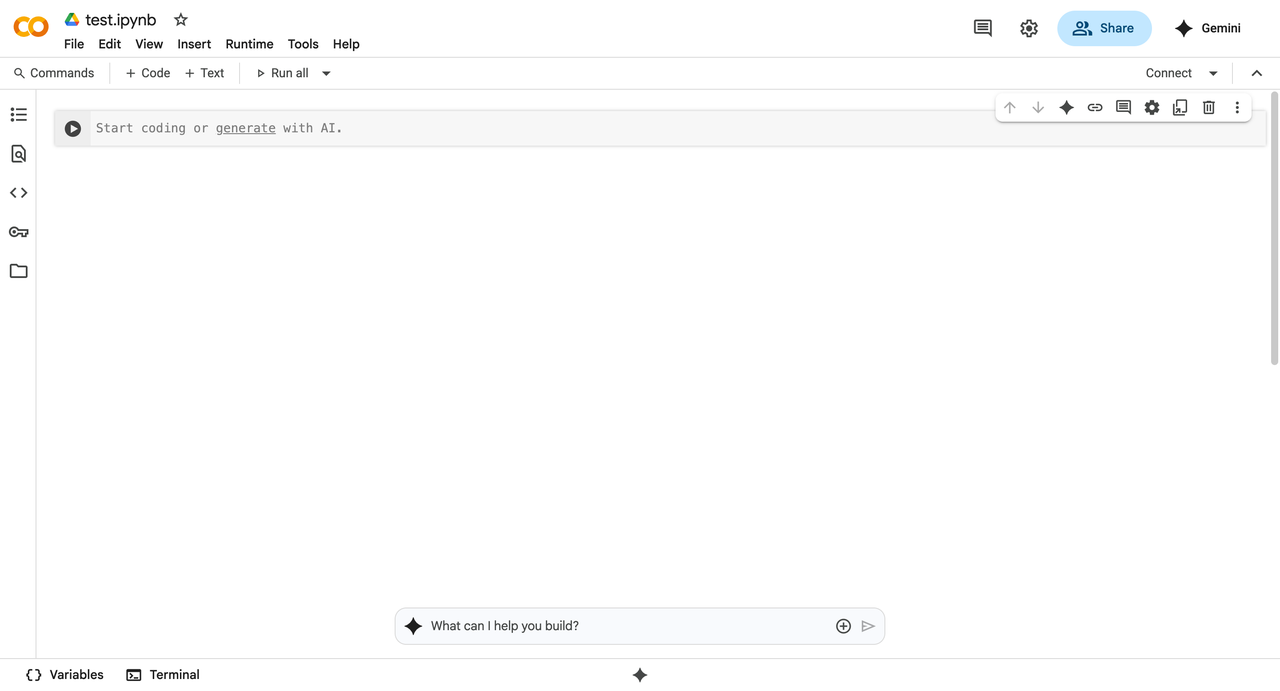The height and width of the screenshot is (691, 1280).
Task: Expand the Connect dropdown arrow
Action: click(x=1213, y=73)
